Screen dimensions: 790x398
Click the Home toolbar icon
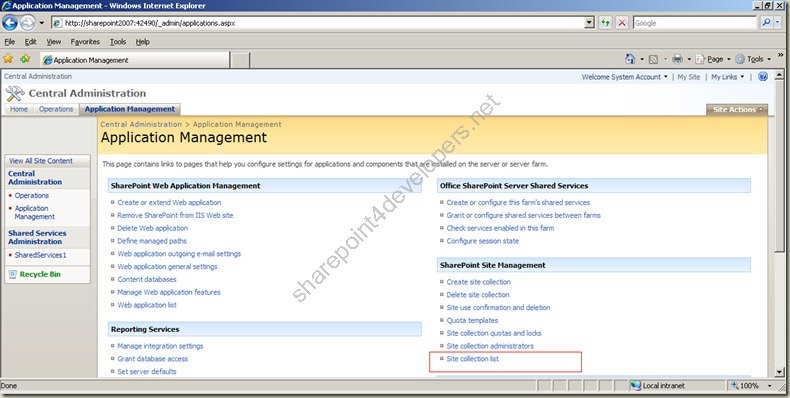(630, 59)
